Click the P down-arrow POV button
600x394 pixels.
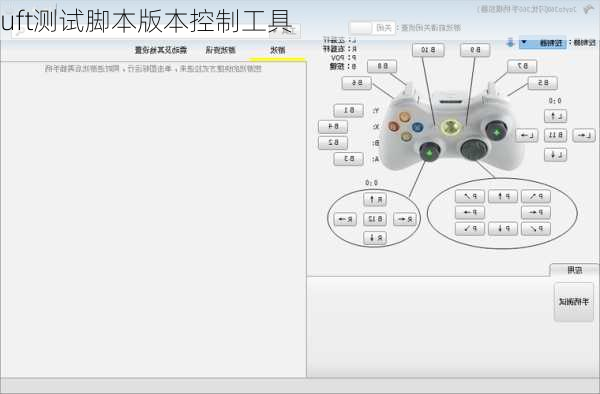(x=503, y=229)
